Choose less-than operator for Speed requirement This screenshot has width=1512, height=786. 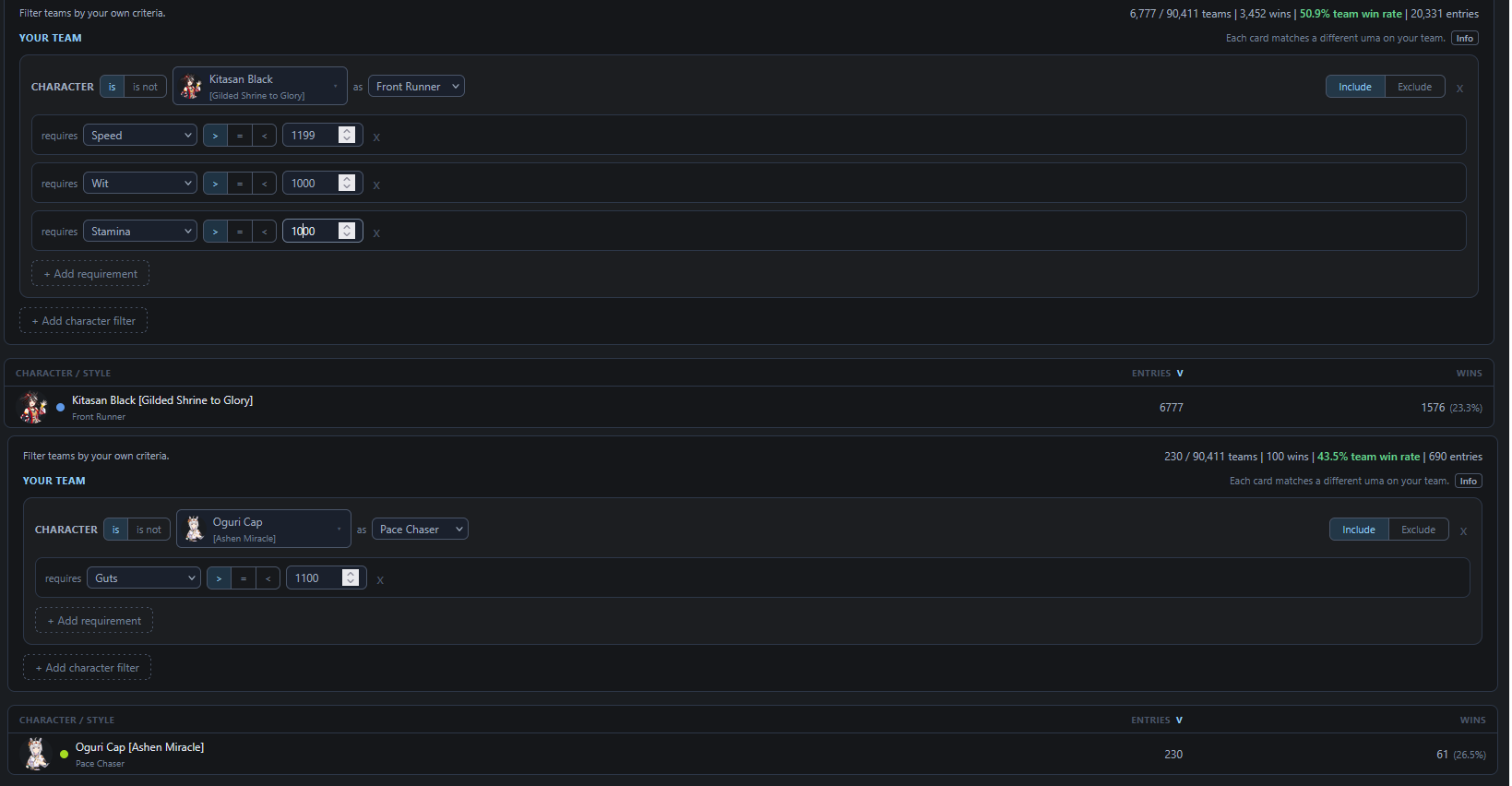264,136
